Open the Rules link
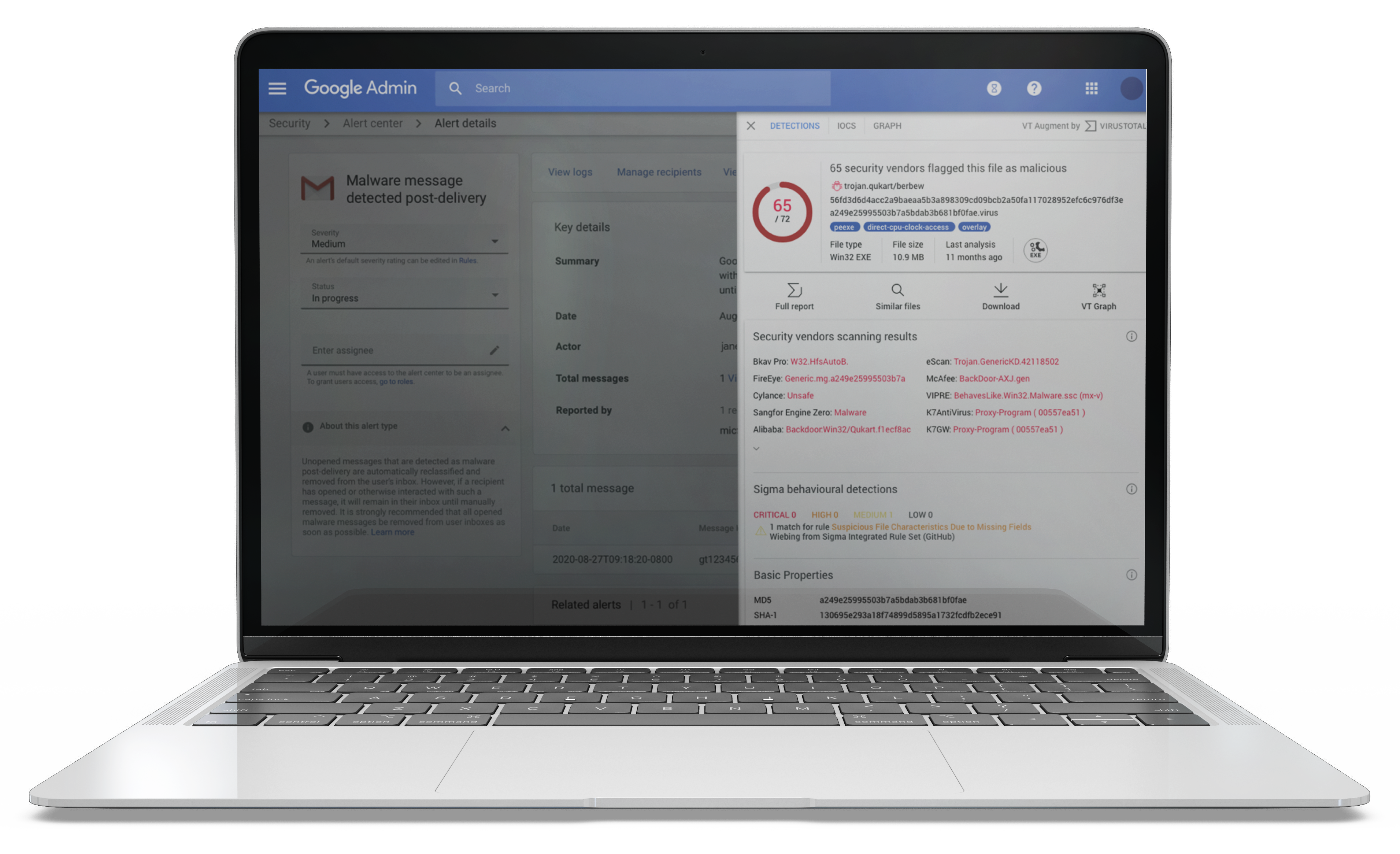 [x=468, y=261]
